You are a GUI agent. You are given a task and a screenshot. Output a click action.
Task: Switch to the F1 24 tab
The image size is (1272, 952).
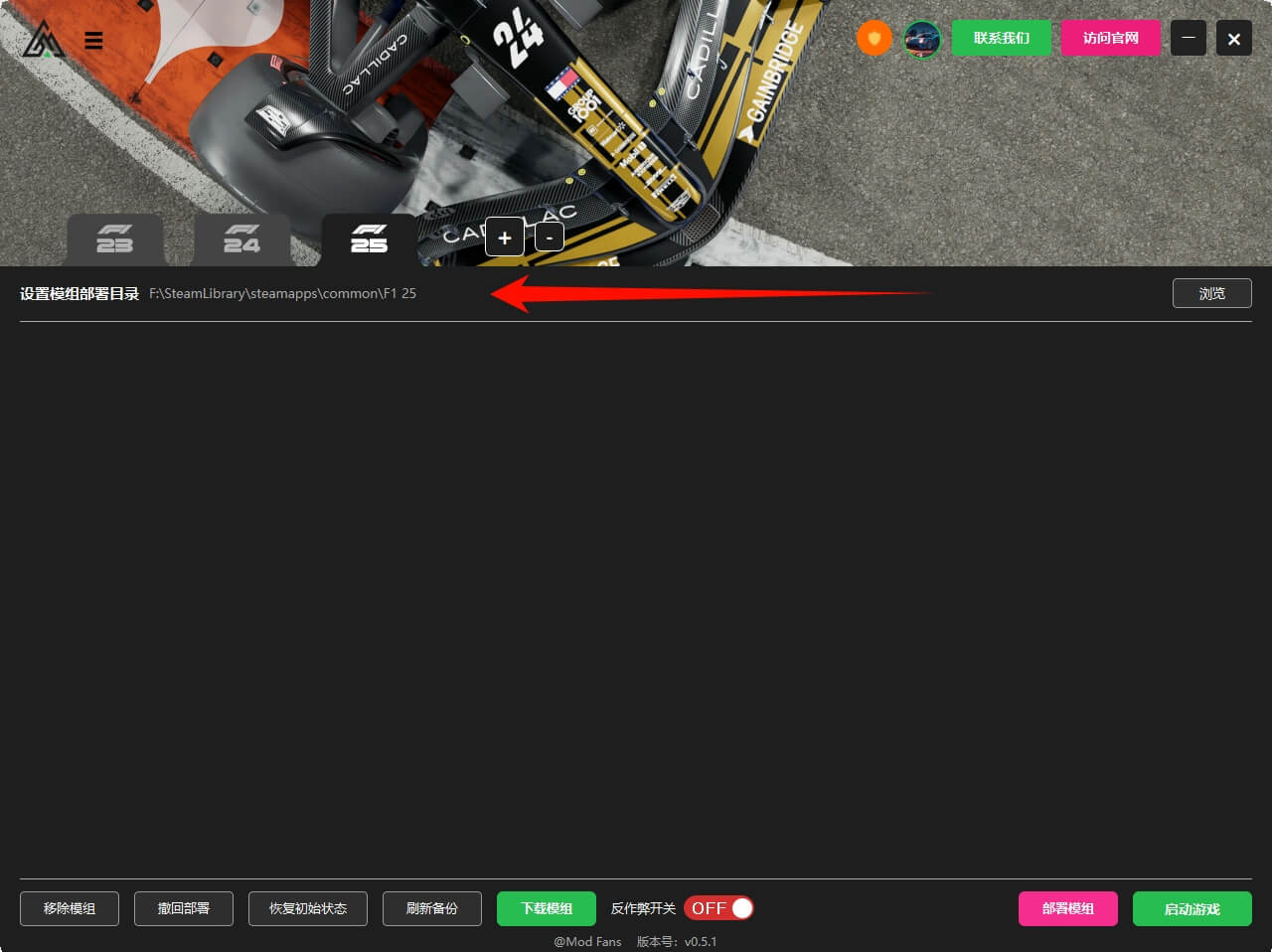click(x=241, y=239)
